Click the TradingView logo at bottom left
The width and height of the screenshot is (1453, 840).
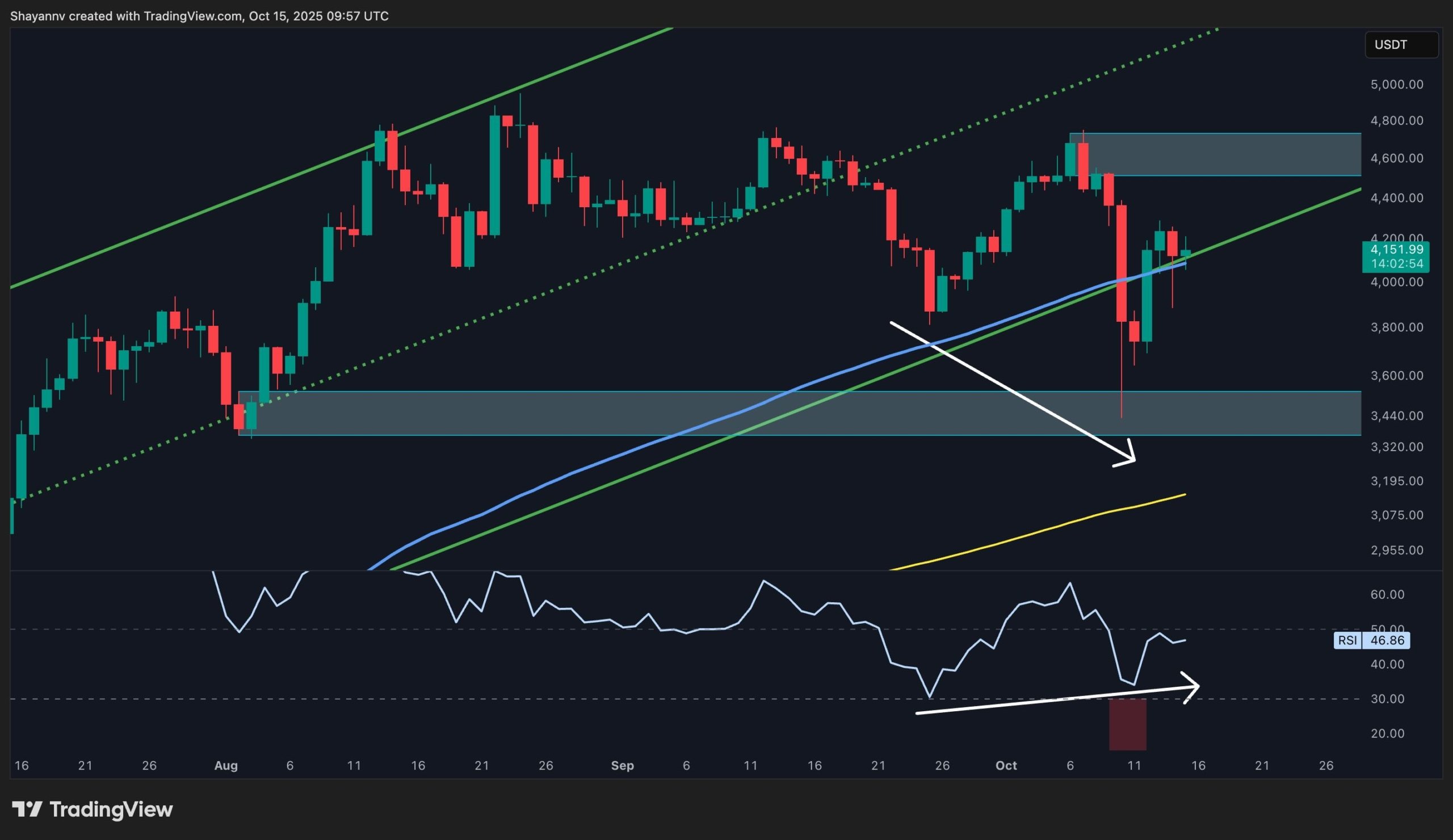(x=93, y=809)
